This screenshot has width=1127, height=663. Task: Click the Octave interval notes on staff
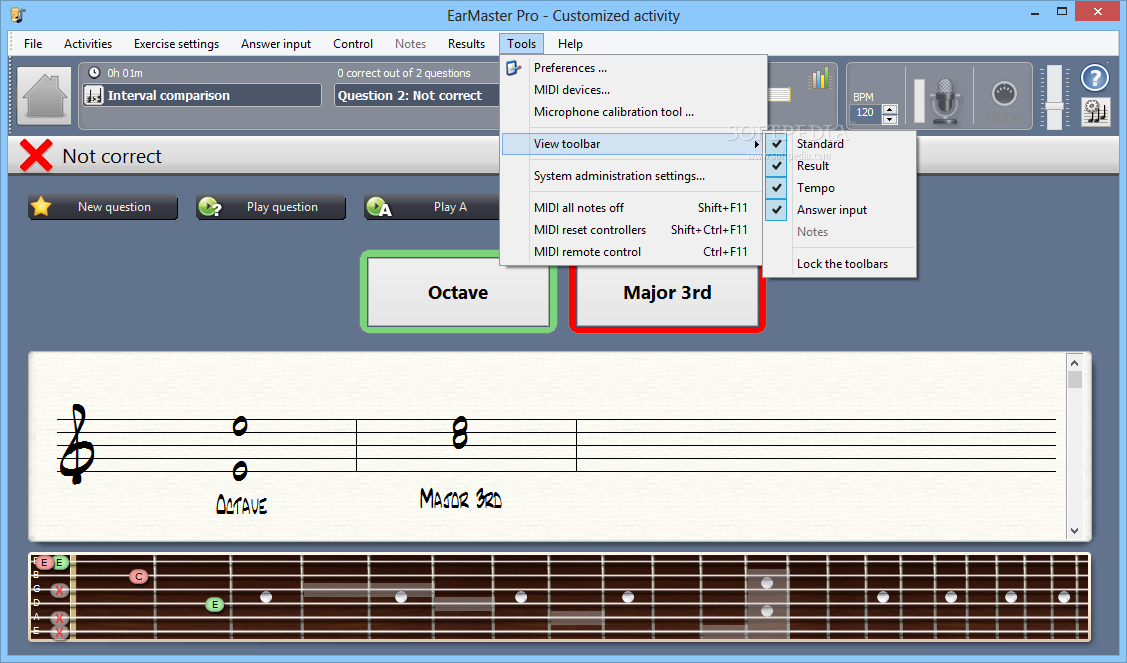[x=240, y=449]
